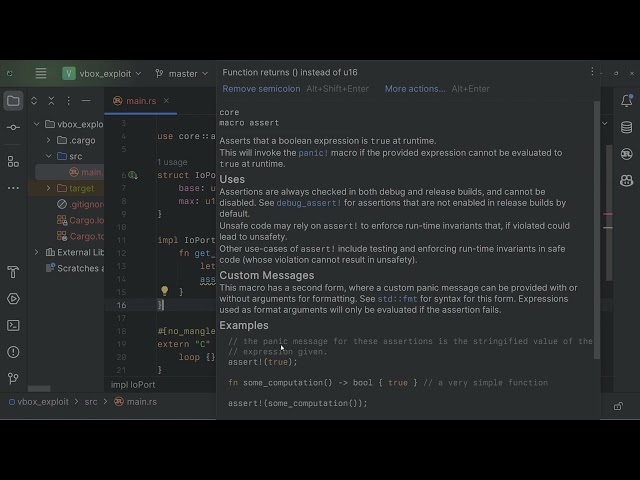Toggle read-only lock icon in status bar
This screenshot has width=640, height=480.
pos(618,406)
